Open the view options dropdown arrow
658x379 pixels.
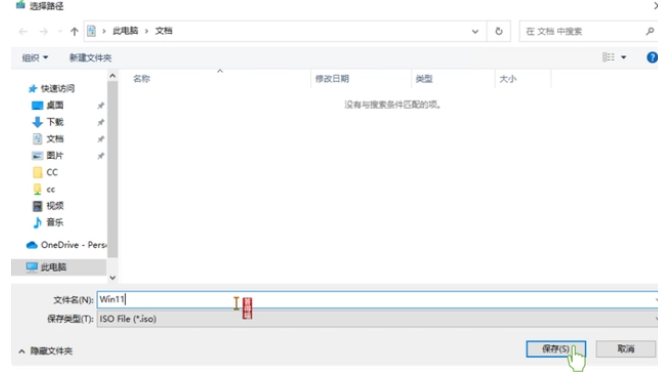click(x=624, y=58)
